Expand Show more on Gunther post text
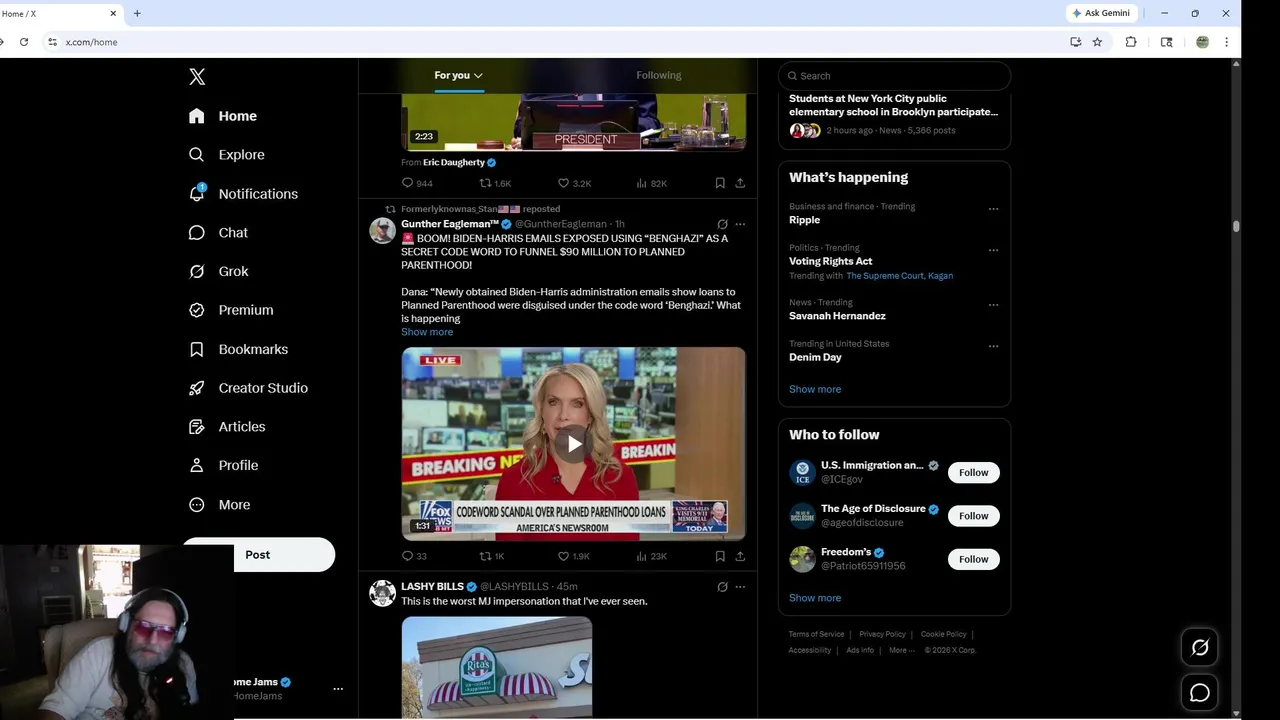The width and height of the screenshot is (1280, 720). (x=427, y=332)
